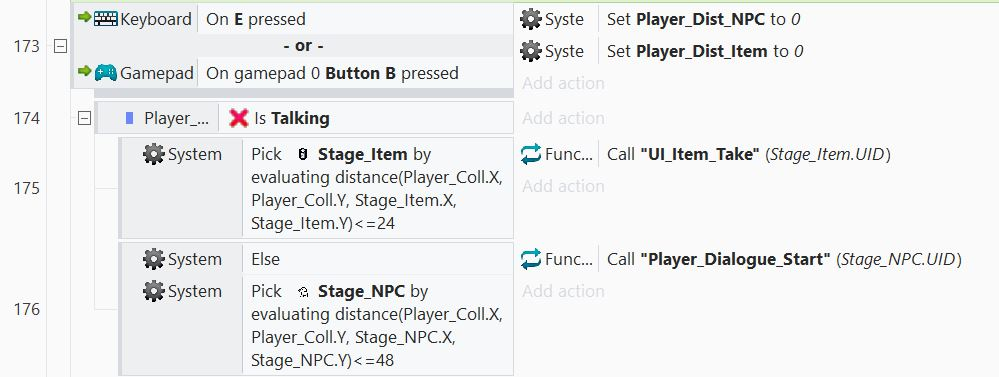The image size is (999, 377).
Task: Click the Gamepad controller icon
Action: click(106, 73)
